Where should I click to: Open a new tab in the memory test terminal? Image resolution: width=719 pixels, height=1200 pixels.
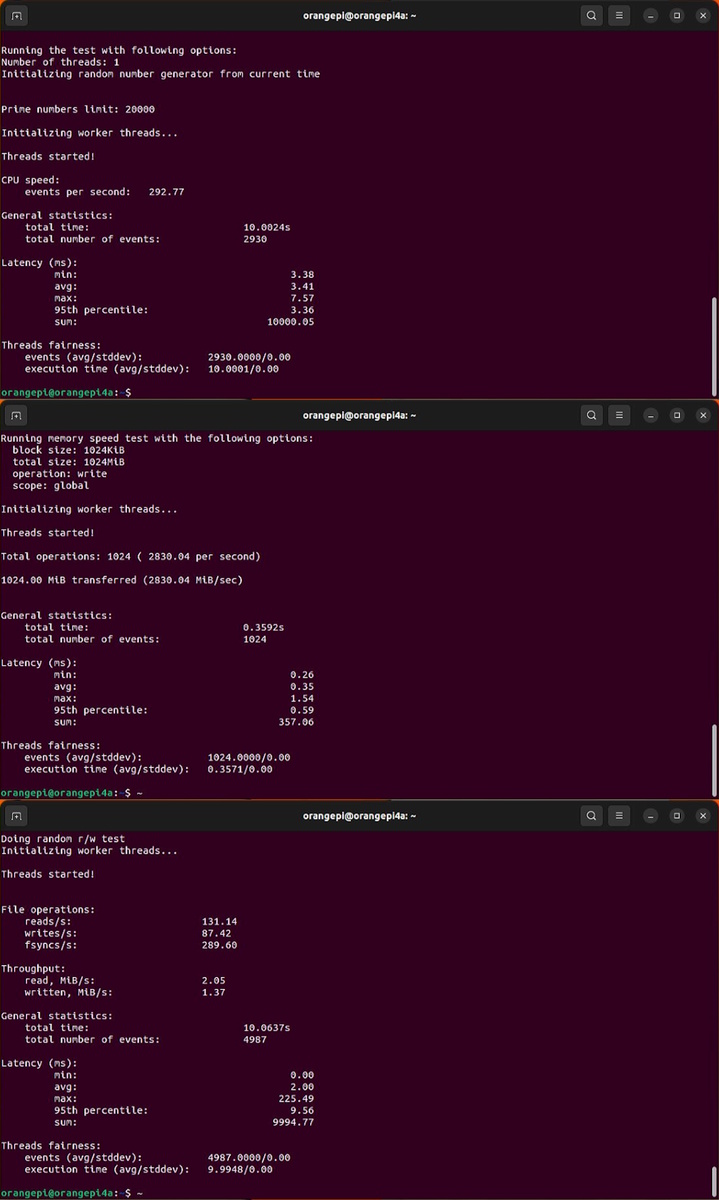(x=16, y=415)
